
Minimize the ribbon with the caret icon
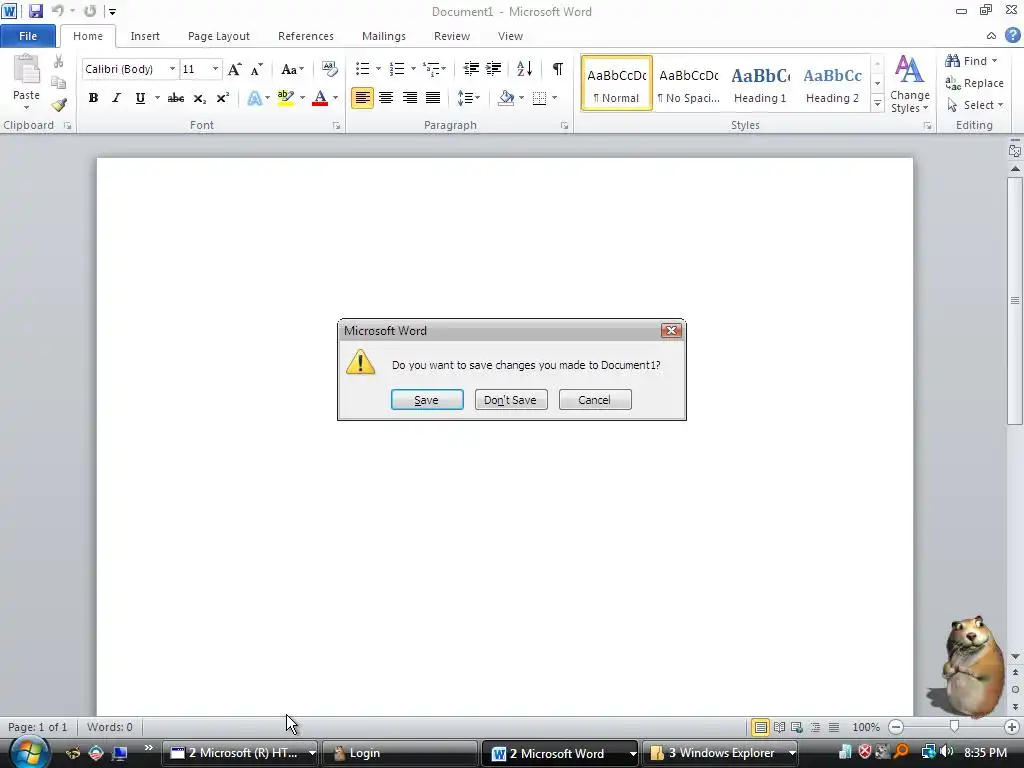[991, 36]
